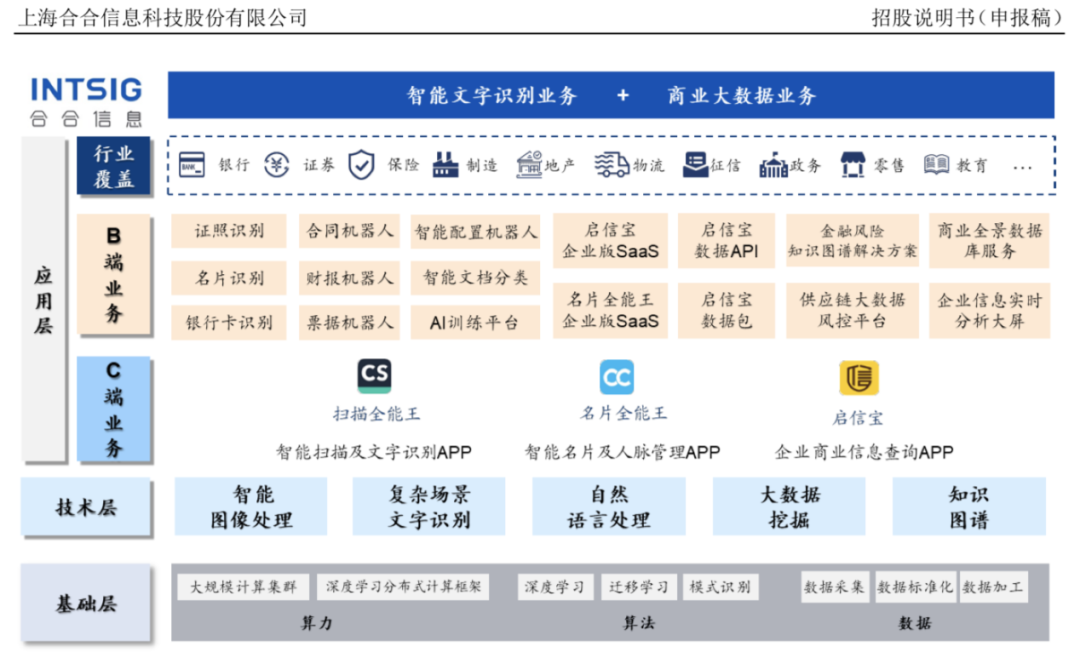Click the CS 扫描全能王 app icon

point(375,375)
